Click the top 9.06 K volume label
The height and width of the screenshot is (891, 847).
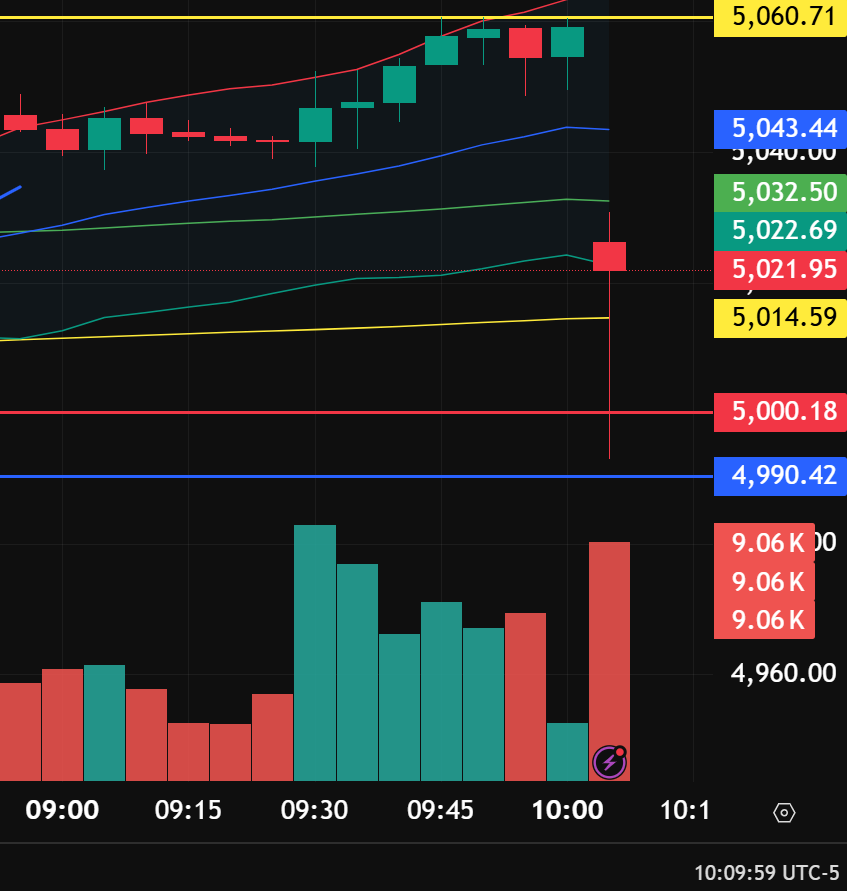pyautogui.click(x=764, y=543)
